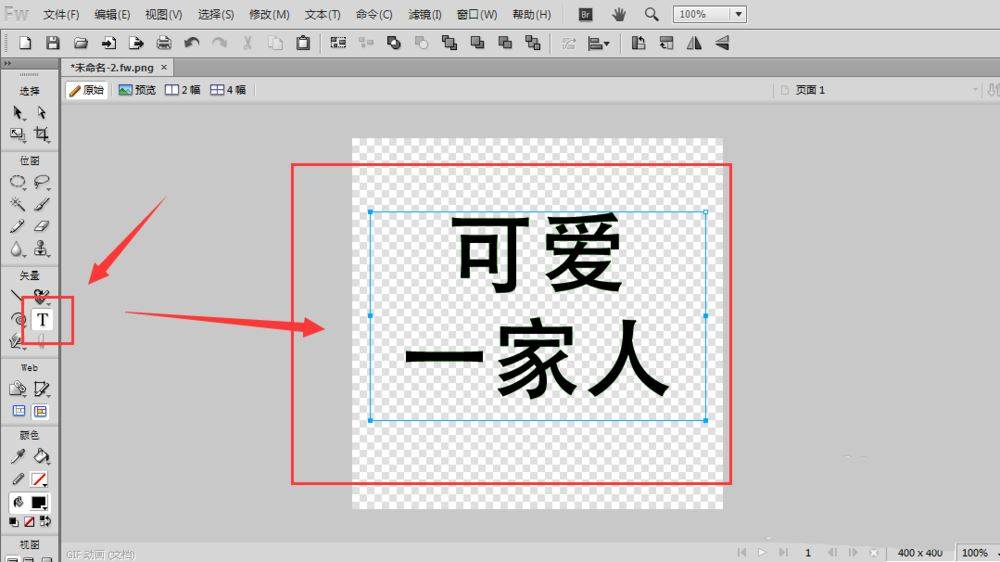Choose the Eyedropper tool
The height and width of the screenshot is (562, 1000).
click(x=18, y=456)
